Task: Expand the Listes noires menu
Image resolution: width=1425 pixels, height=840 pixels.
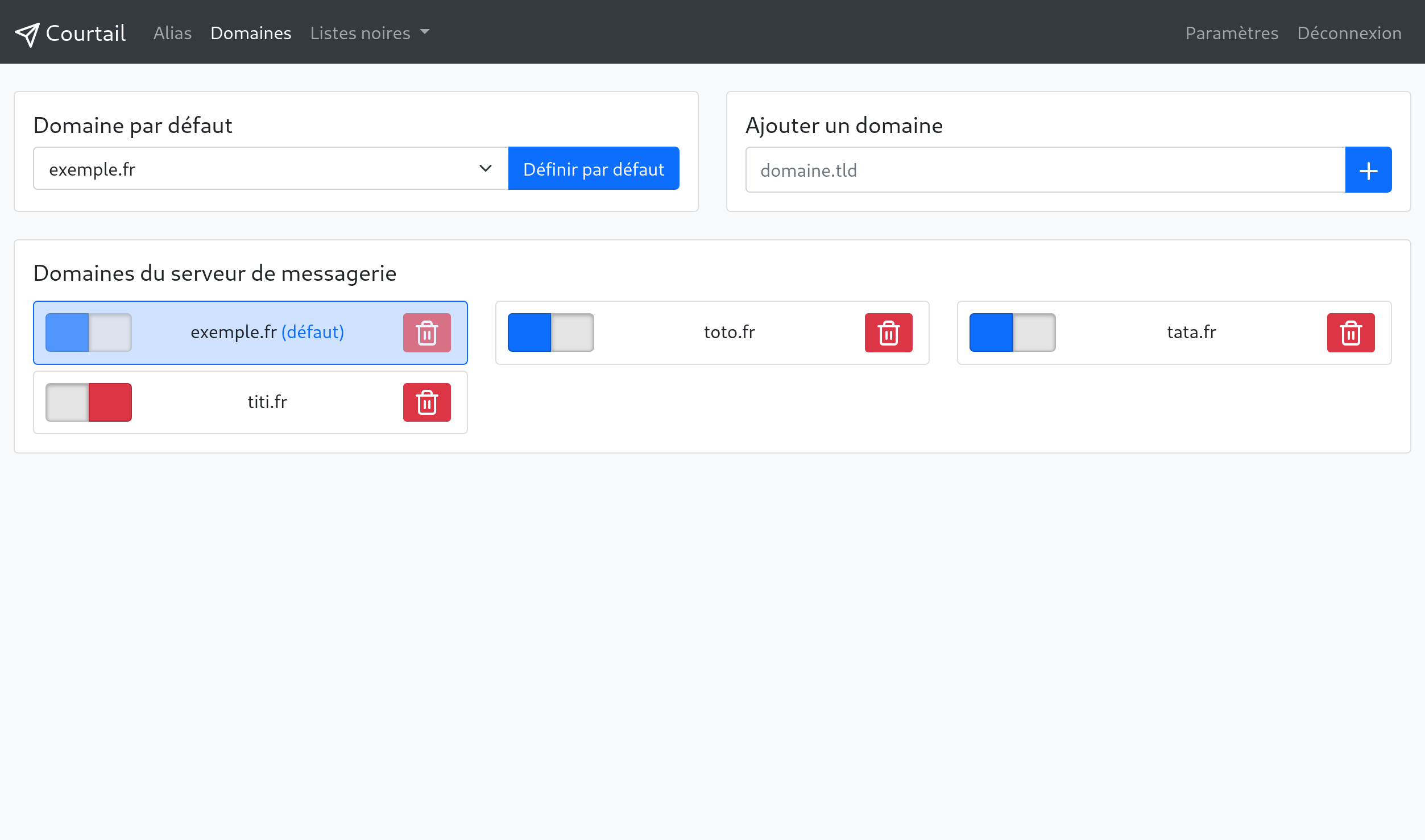Action: 370,33
